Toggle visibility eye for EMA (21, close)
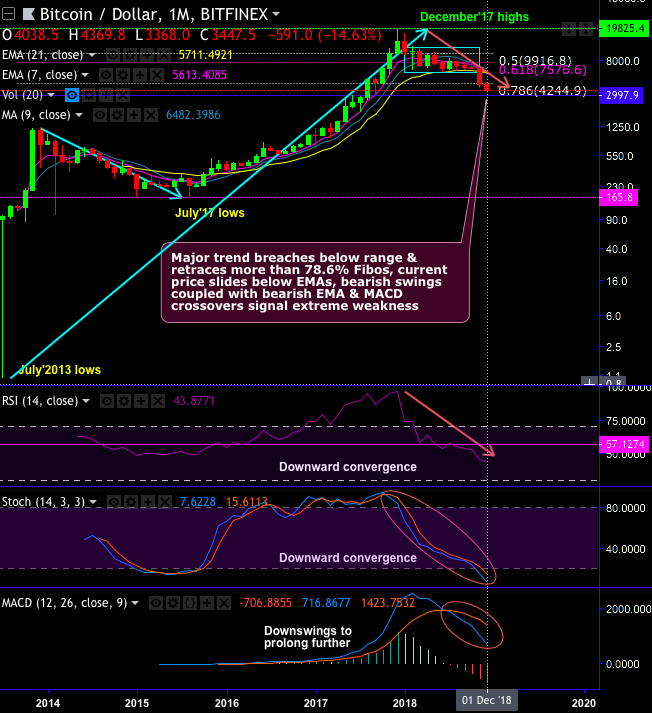 coord(113,55)
